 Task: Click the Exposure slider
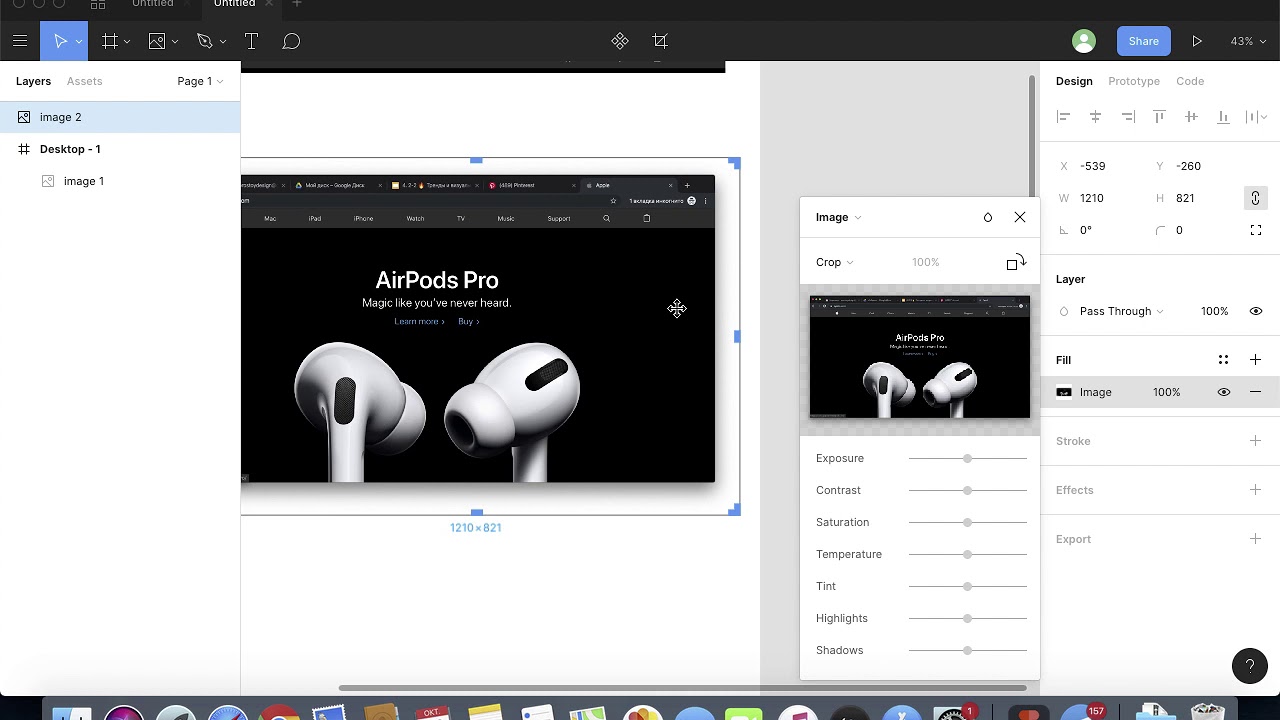(x=967, y=458)
